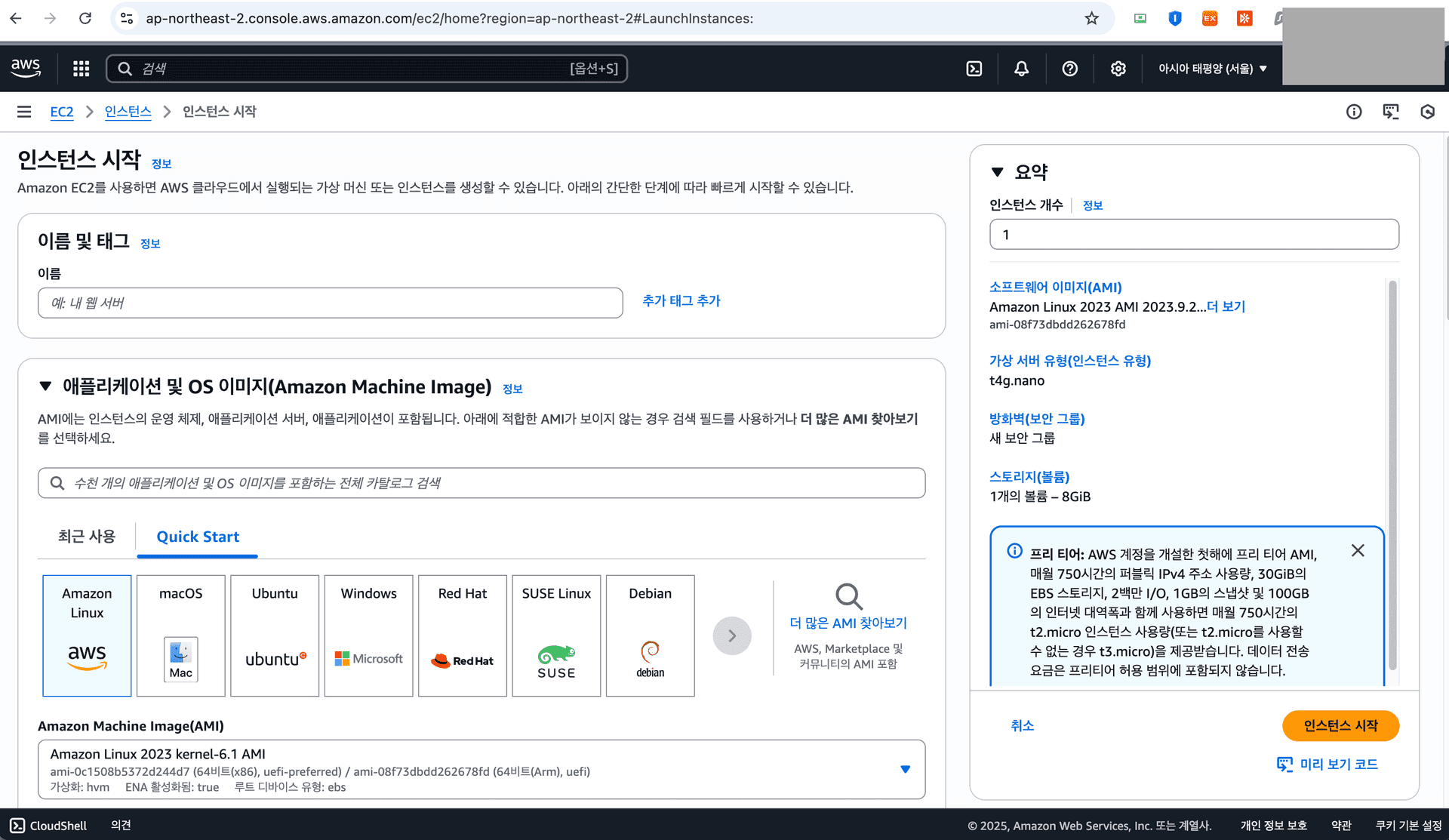This screenshot has height=840, width=1449.
Task: Collapse the 요약 summary section
Action: [x=997, y=171]
